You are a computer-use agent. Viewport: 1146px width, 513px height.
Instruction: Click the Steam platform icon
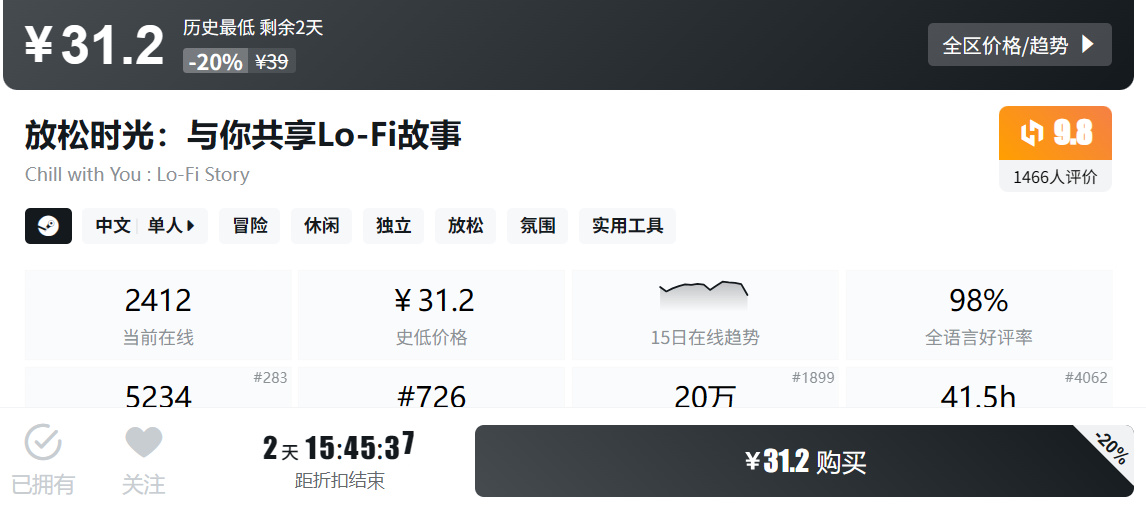48,226
